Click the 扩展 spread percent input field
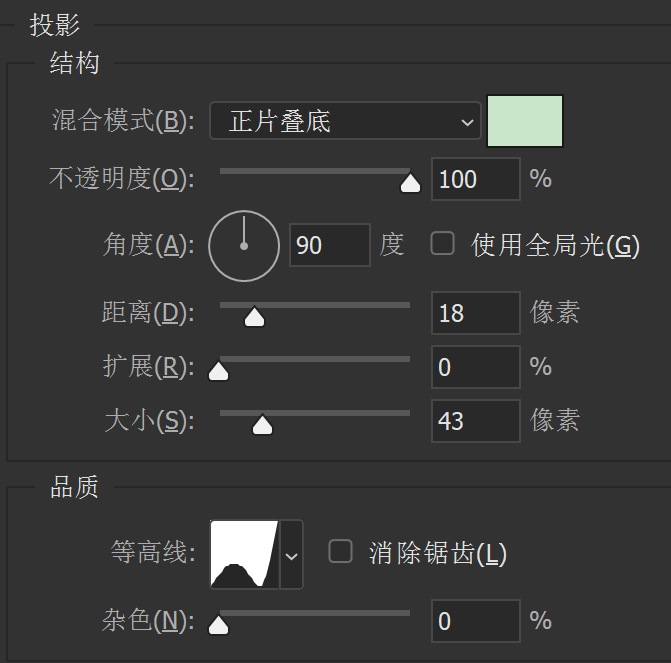 tap(475, 367)
